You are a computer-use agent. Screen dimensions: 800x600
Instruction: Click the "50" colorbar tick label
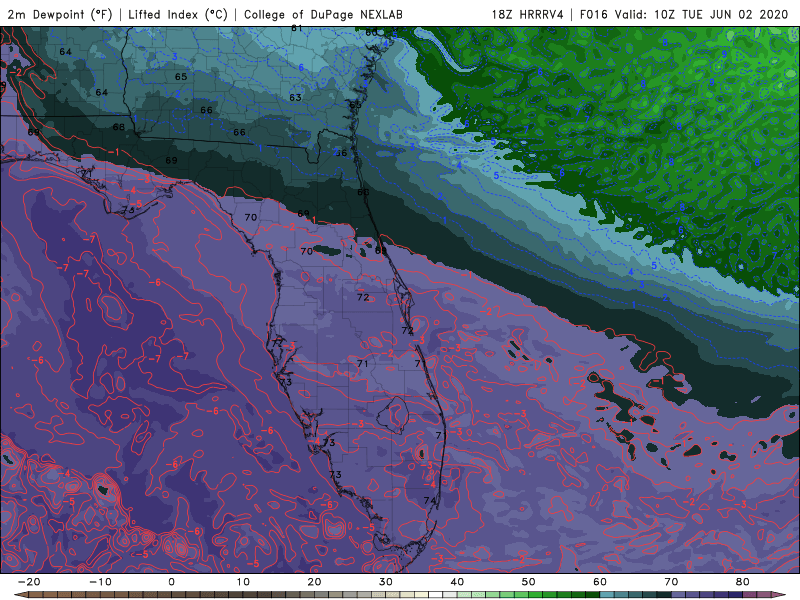pos(529,582)
